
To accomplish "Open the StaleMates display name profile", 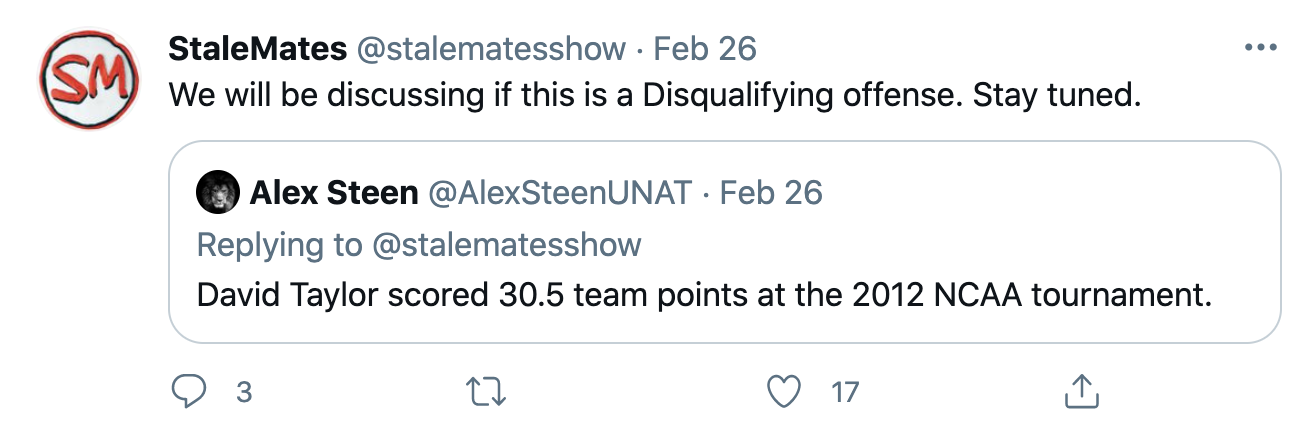I will 257,48.
